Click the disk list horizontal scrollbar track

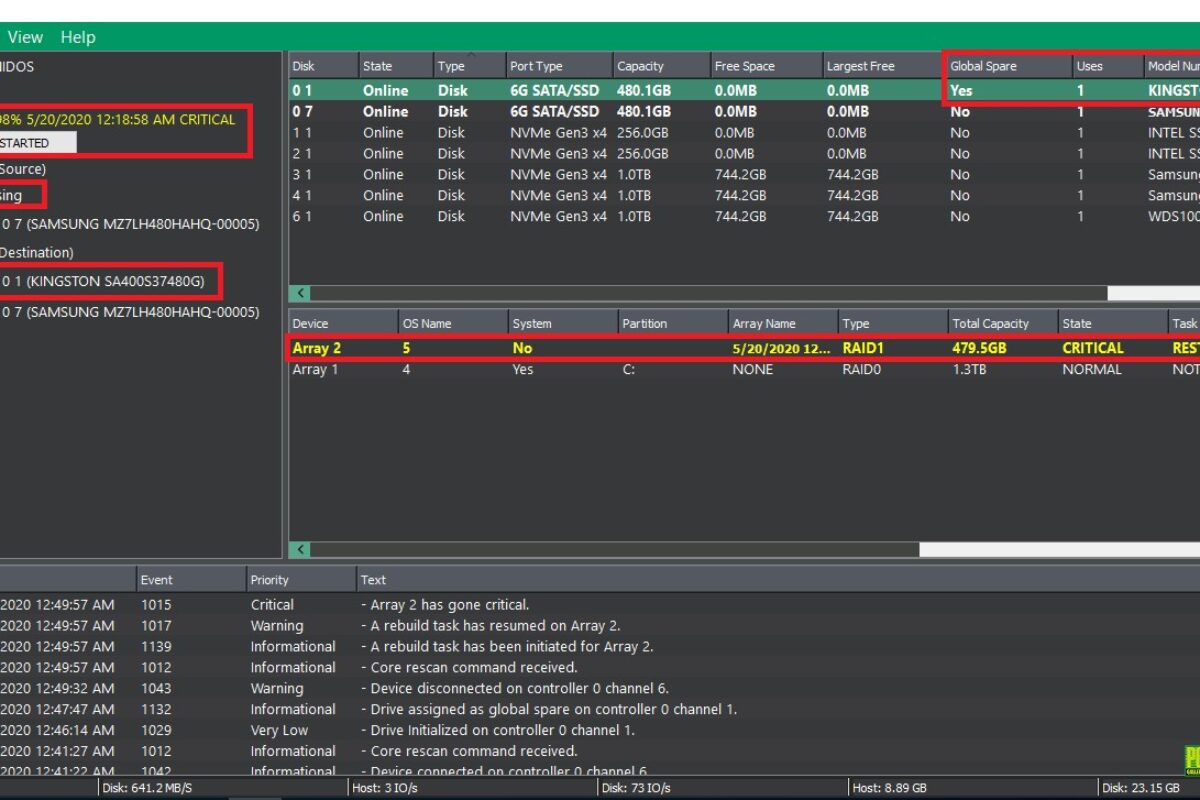[708, 293]
